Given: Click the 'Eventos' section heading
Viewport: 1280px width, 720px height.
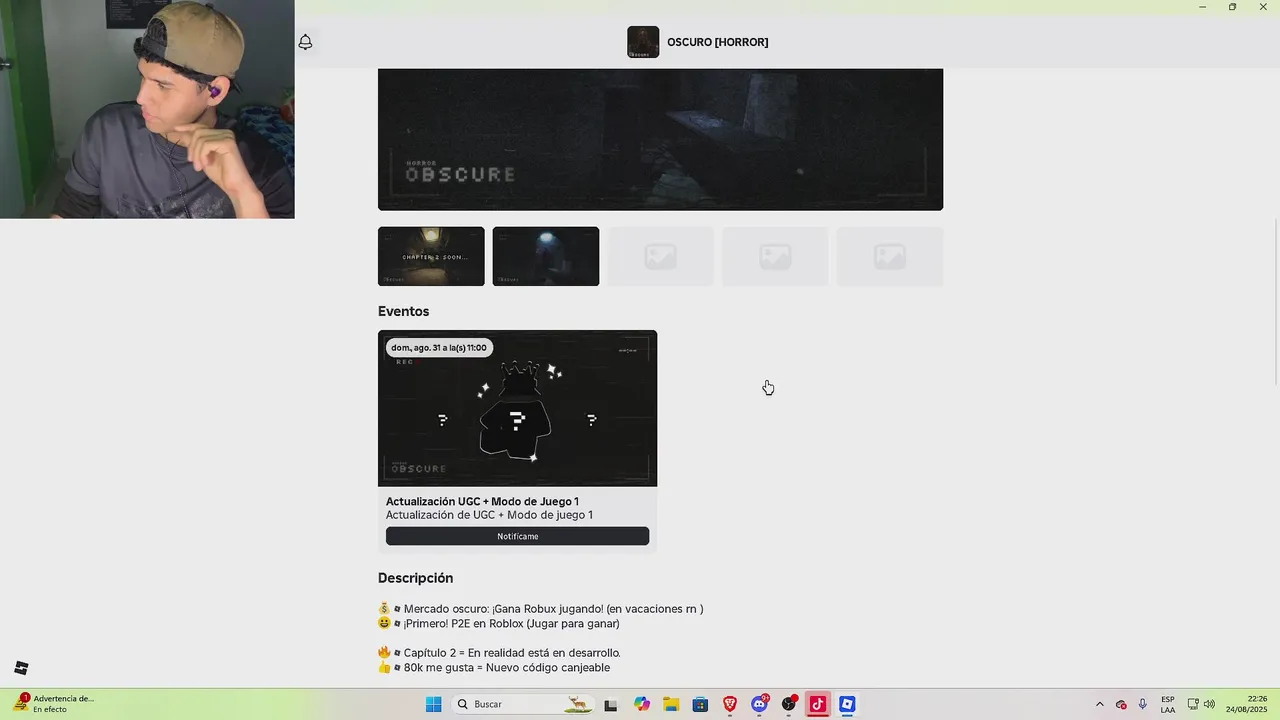Looking at the screenshot, I should [x=403, y=311].
